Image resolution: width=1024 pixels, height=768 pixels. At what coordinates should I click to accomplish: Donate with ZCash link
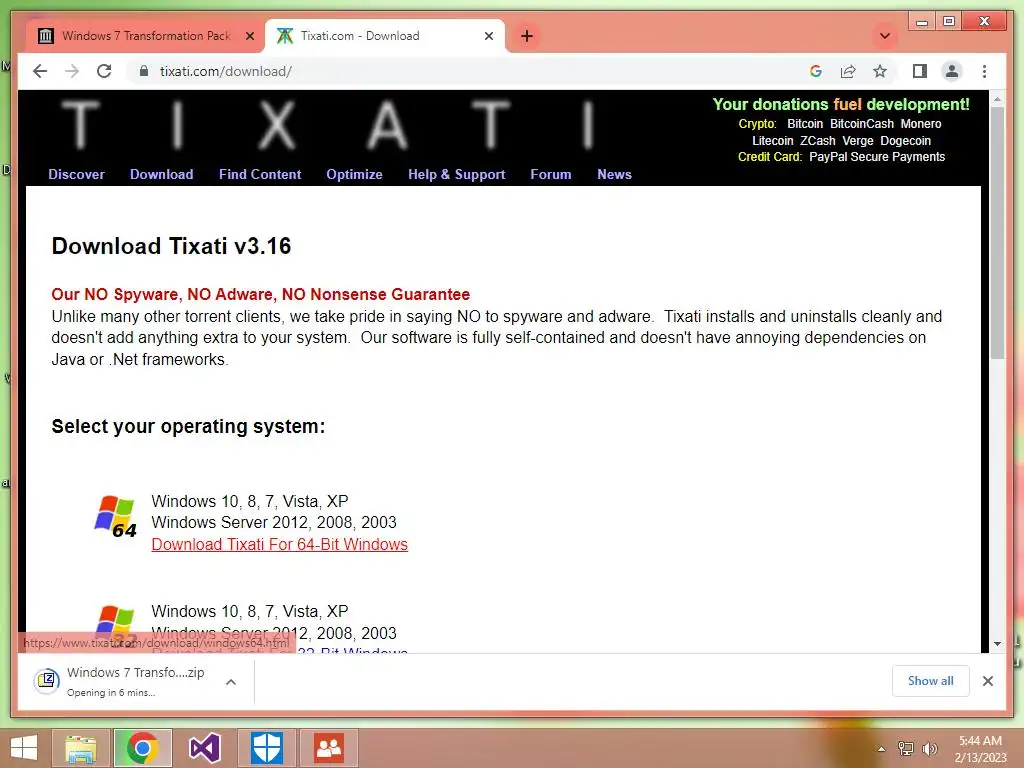(x=818, y=140)
